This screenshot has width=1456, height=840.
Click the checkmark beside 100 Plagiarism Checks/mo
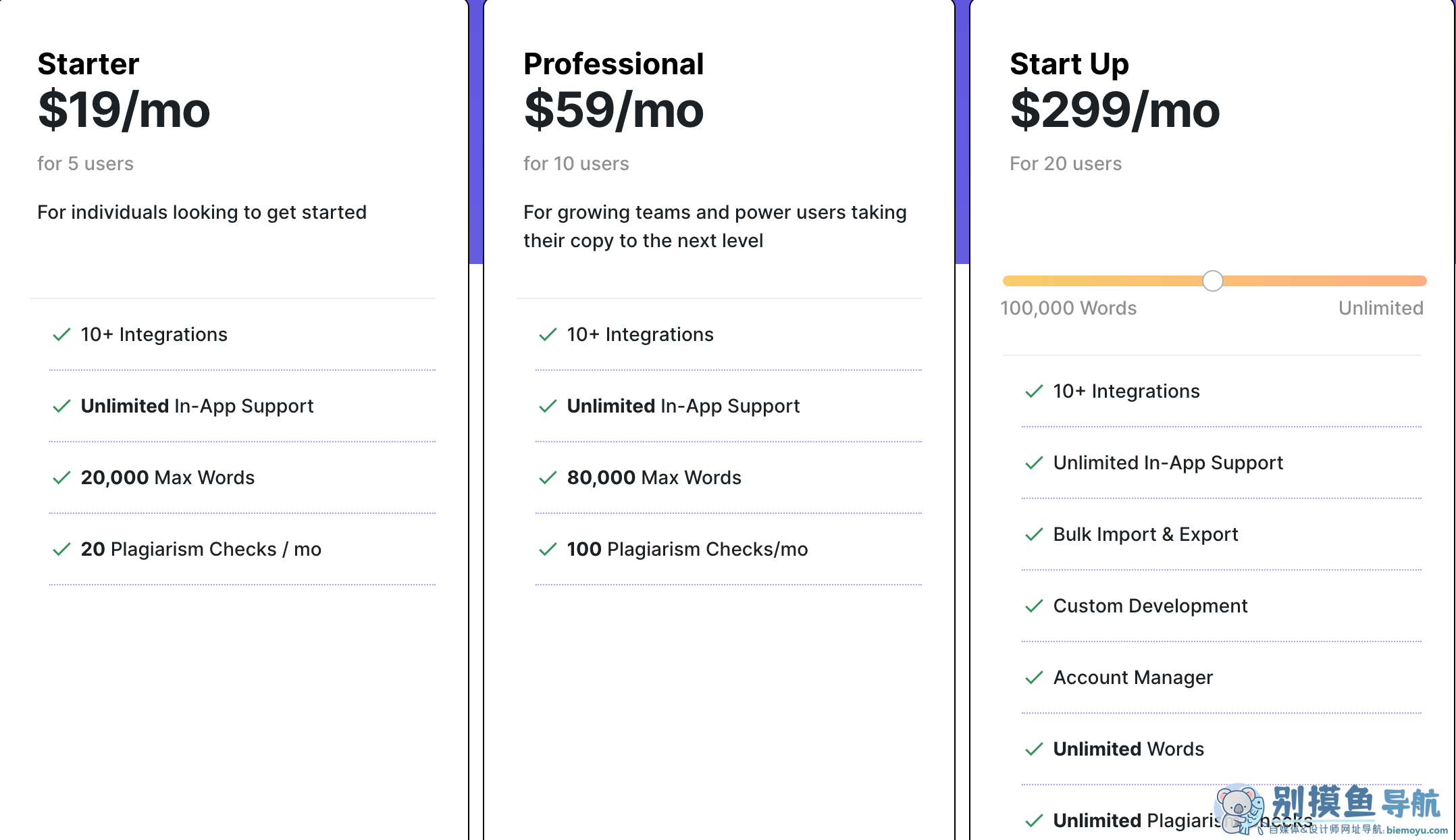[x=548, y=549]
